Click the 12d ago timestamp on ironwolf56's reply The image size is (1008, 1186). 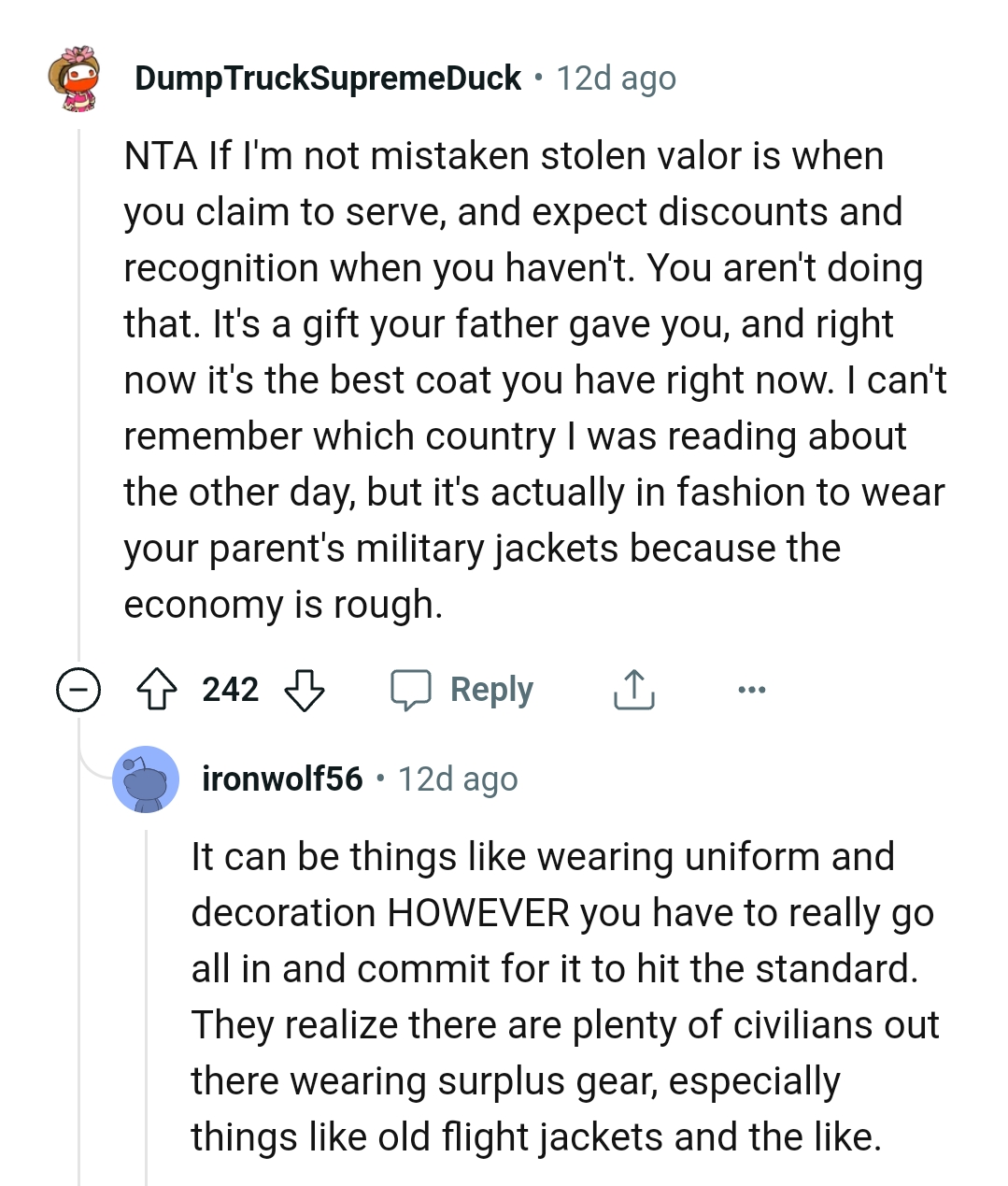pyautogui.click(x=457, y=779)
